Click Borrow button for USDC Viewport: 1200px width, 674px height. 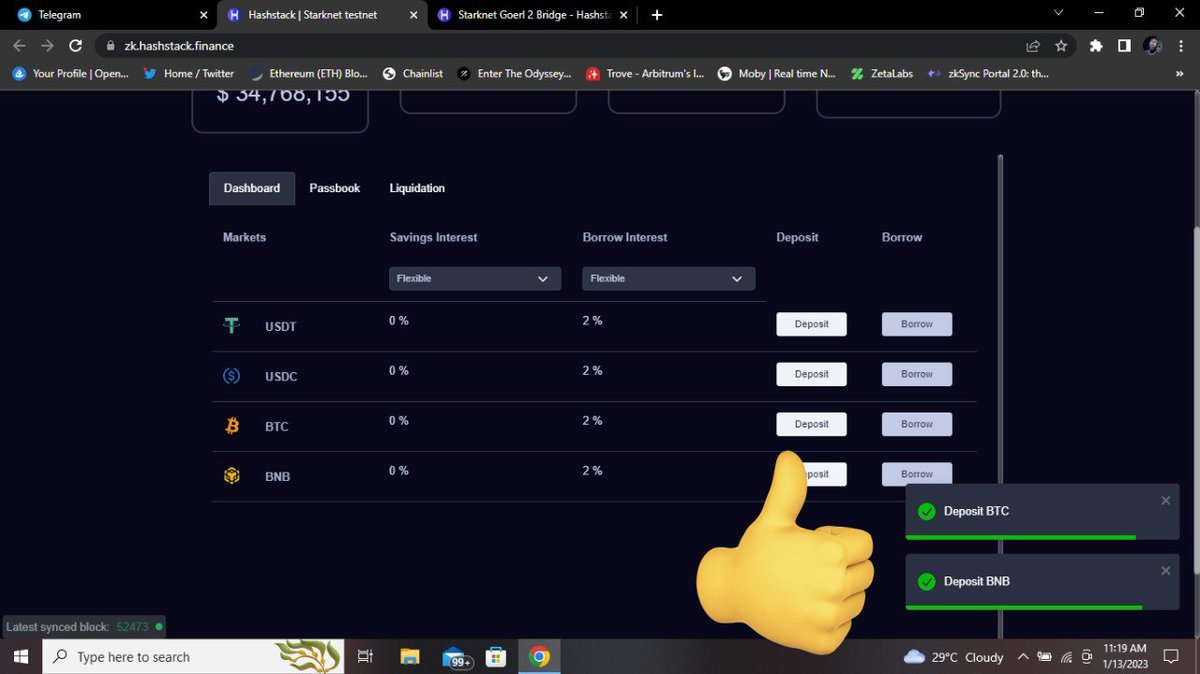click(917, 374)
